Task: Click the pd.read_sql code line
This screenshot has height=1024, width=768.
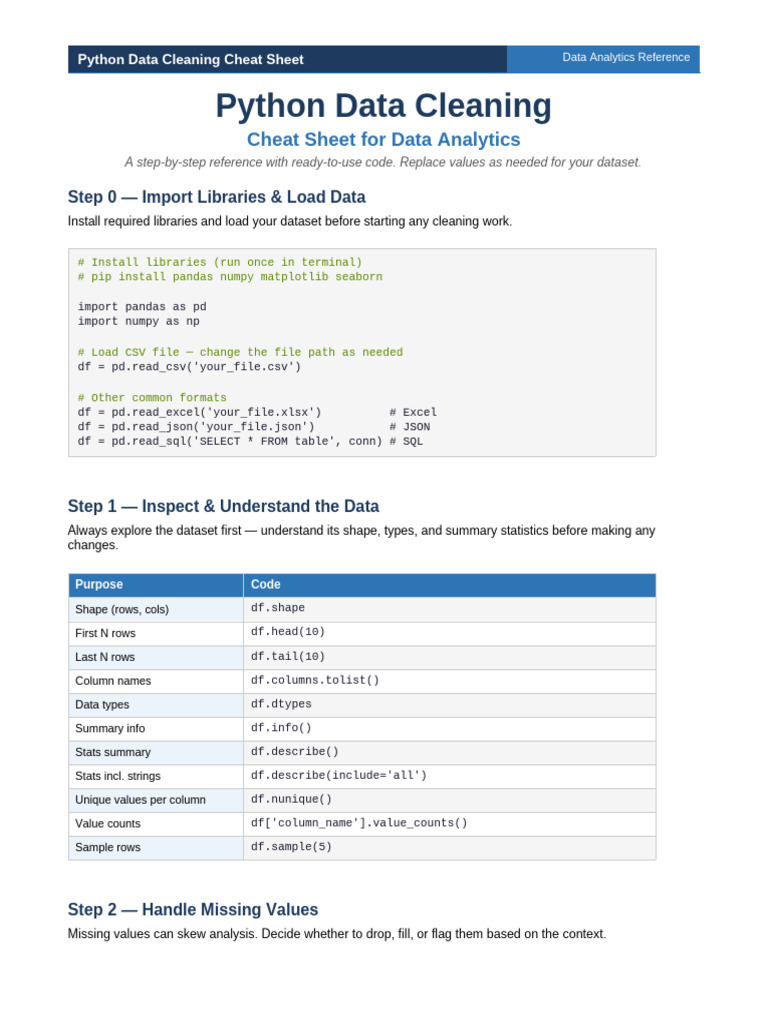Action: pyautogui.click(x=250, y=441)
